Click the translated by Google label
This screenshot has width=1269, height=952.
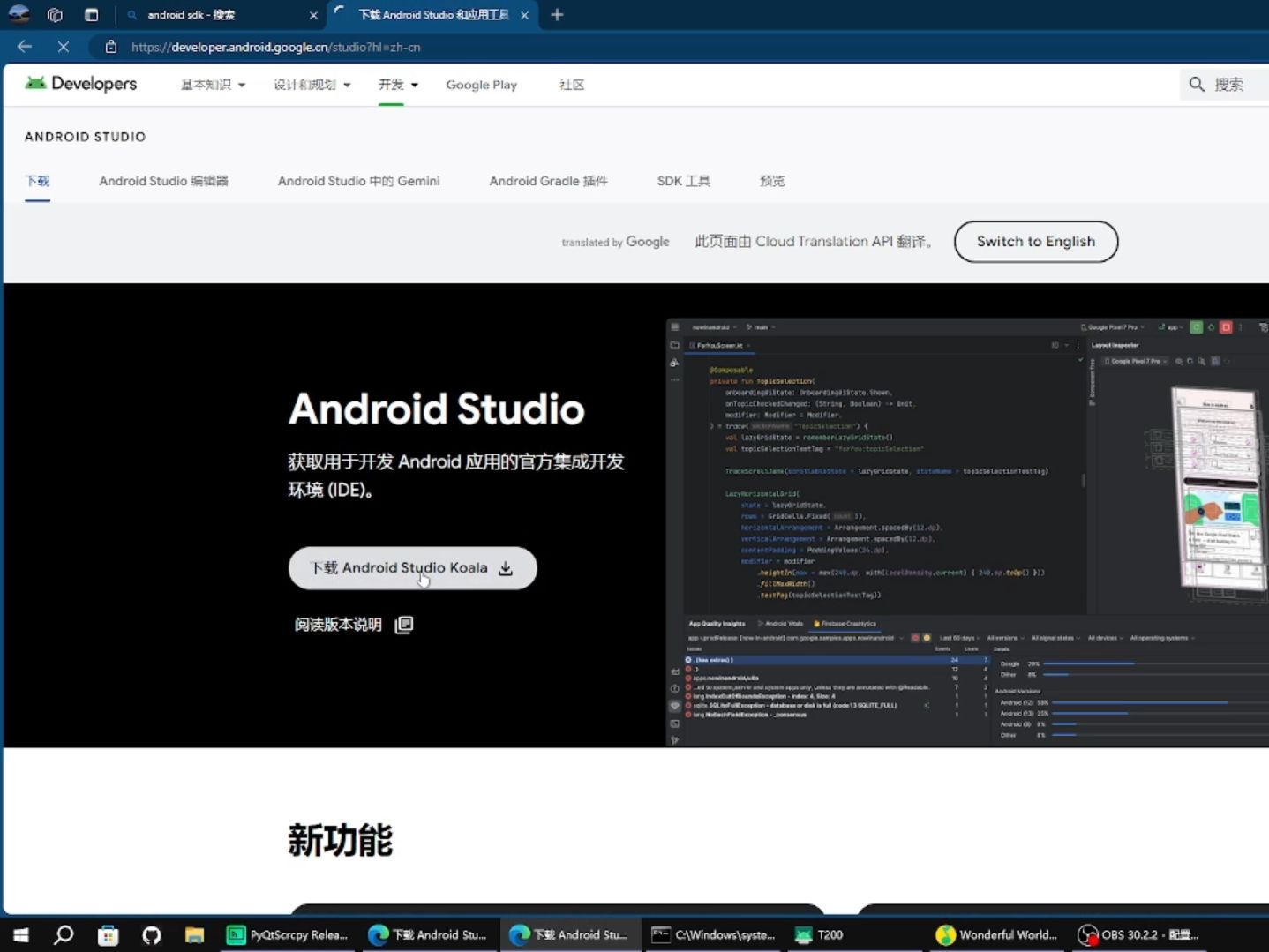click(x=615, y=242)
